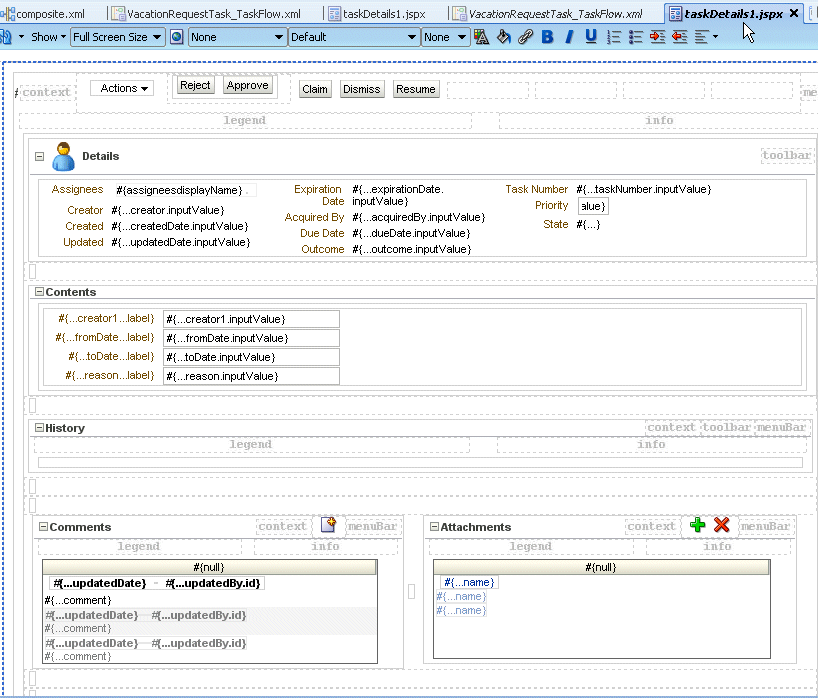The height and width of the screenshot is (698, 818).
Task: Select the Expiration Date label
Action: 318,195
